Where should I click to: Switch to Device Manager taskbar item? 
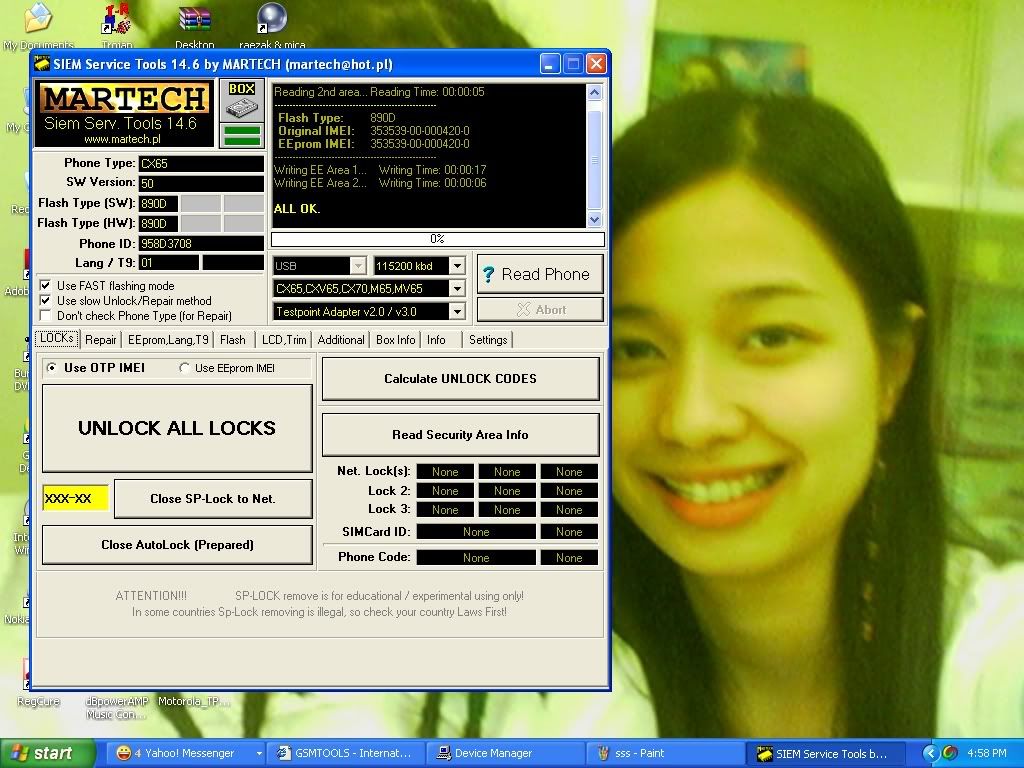(x=506, y=754)
